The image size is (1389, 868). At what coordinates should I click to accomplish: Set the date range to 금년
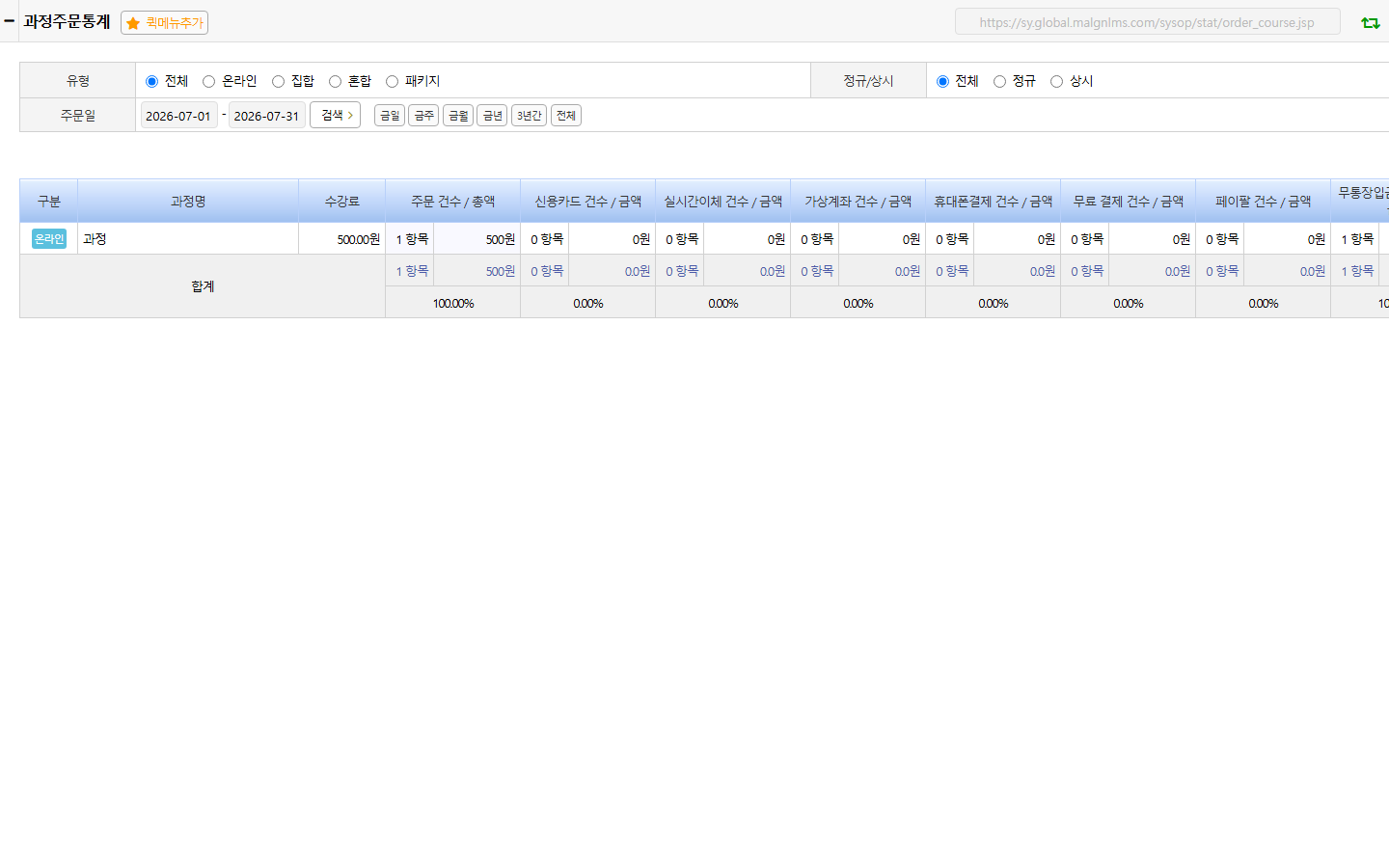coord(492,116)
